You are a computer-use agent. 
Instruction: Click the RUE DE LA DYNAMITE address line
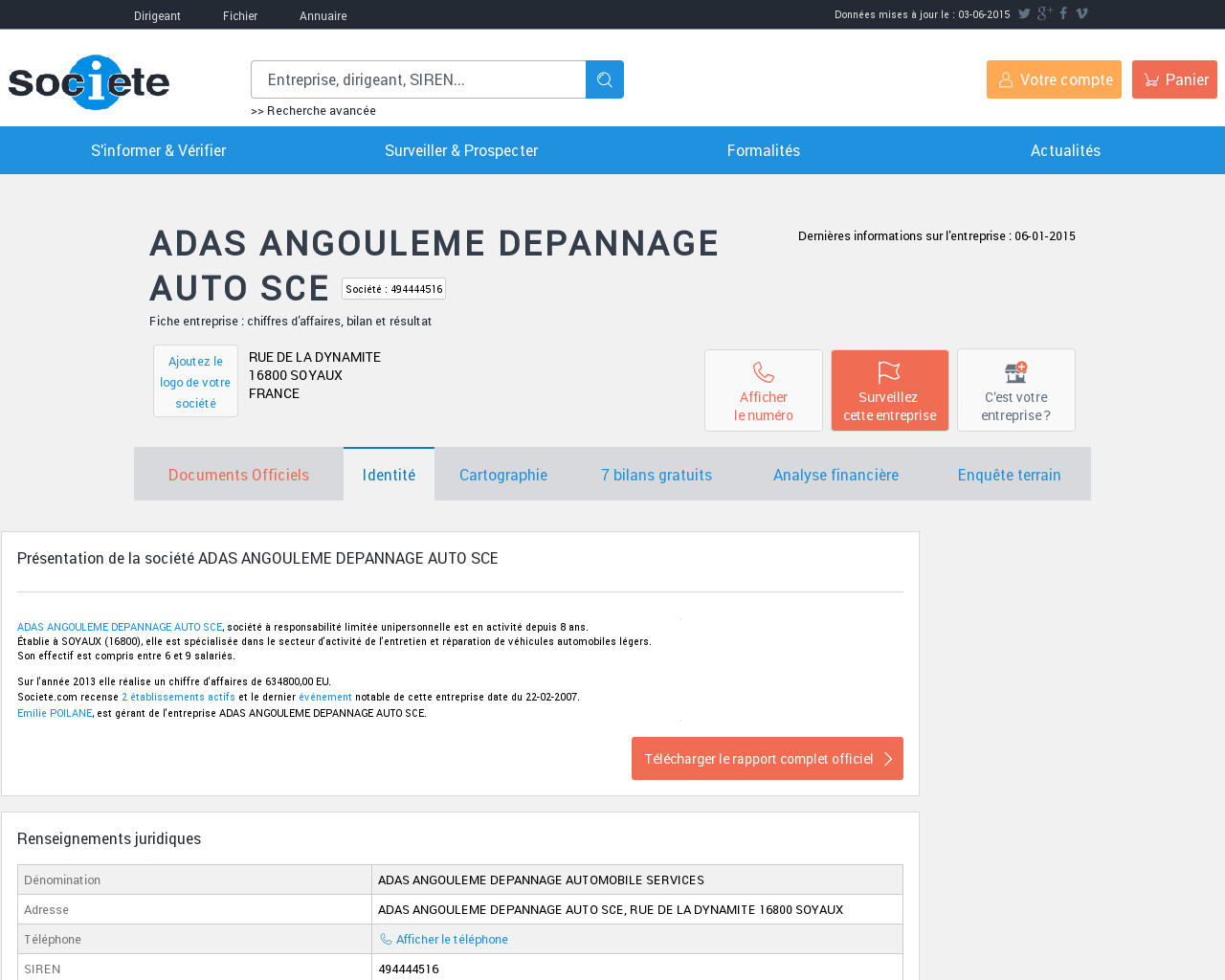(315, 357)
